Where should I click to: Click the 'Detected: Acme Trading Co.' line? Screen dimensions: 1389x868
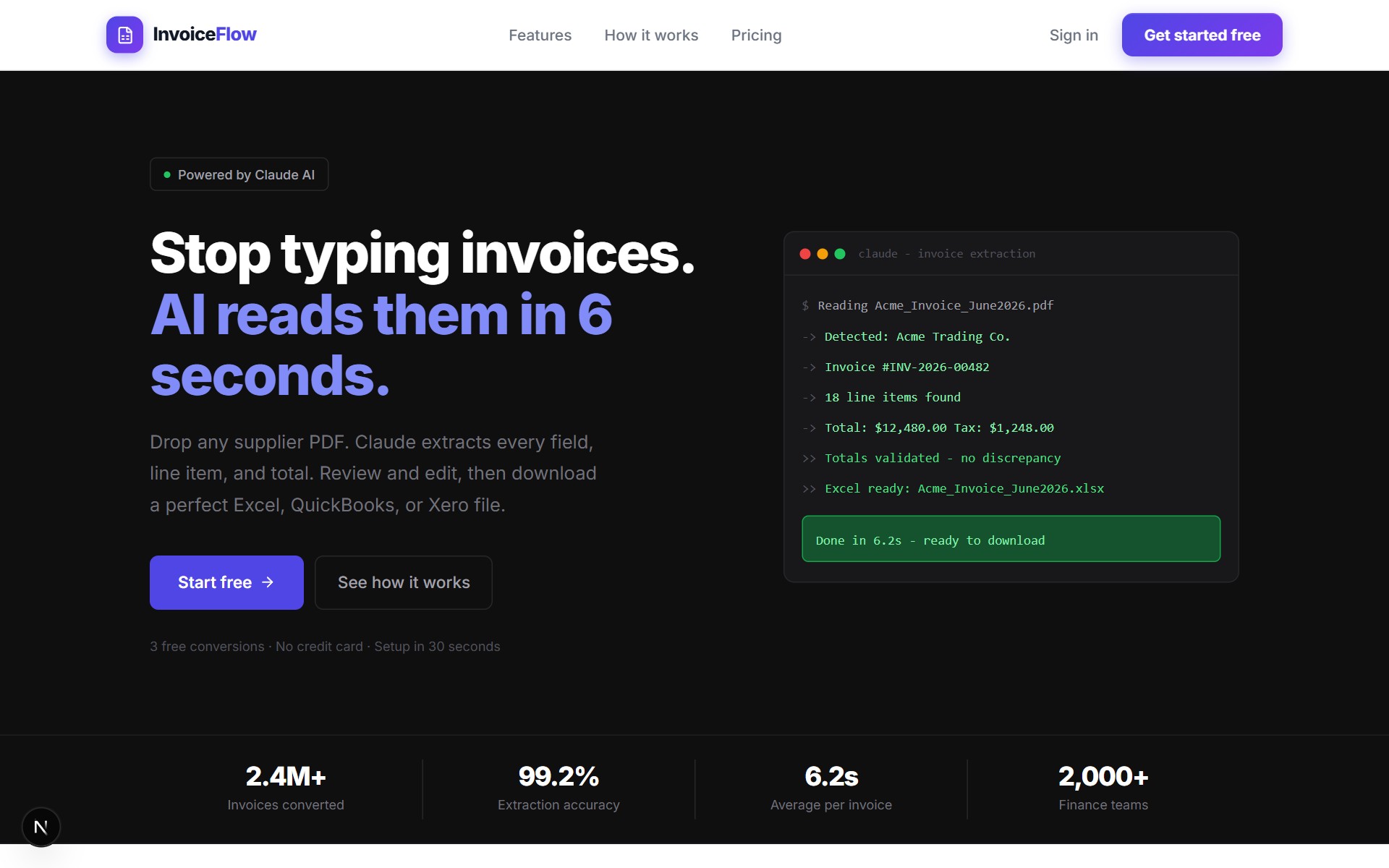click(x=906, y=337)
